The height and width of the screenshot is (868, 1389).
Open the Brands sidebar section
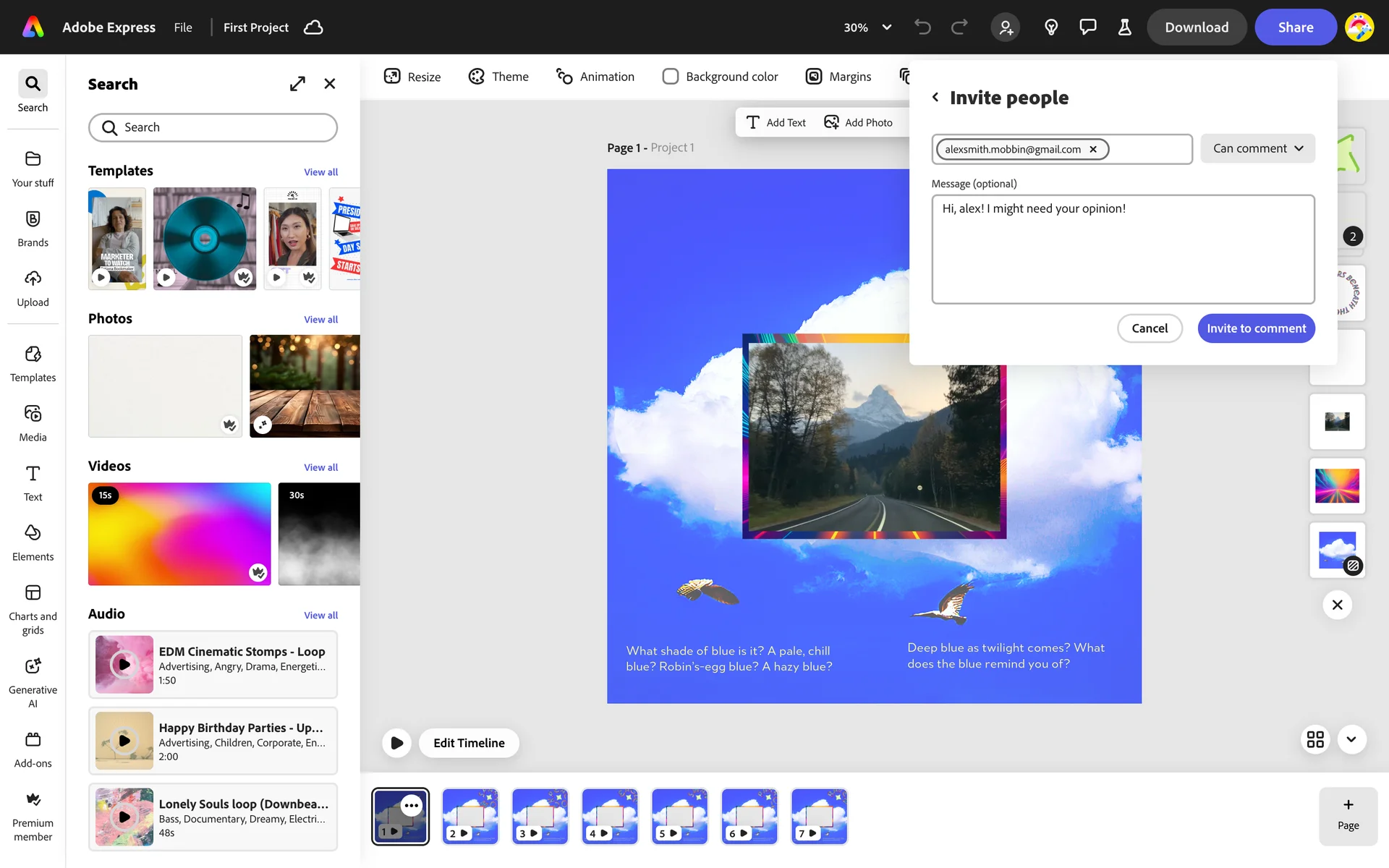click(x=33, y=229)
